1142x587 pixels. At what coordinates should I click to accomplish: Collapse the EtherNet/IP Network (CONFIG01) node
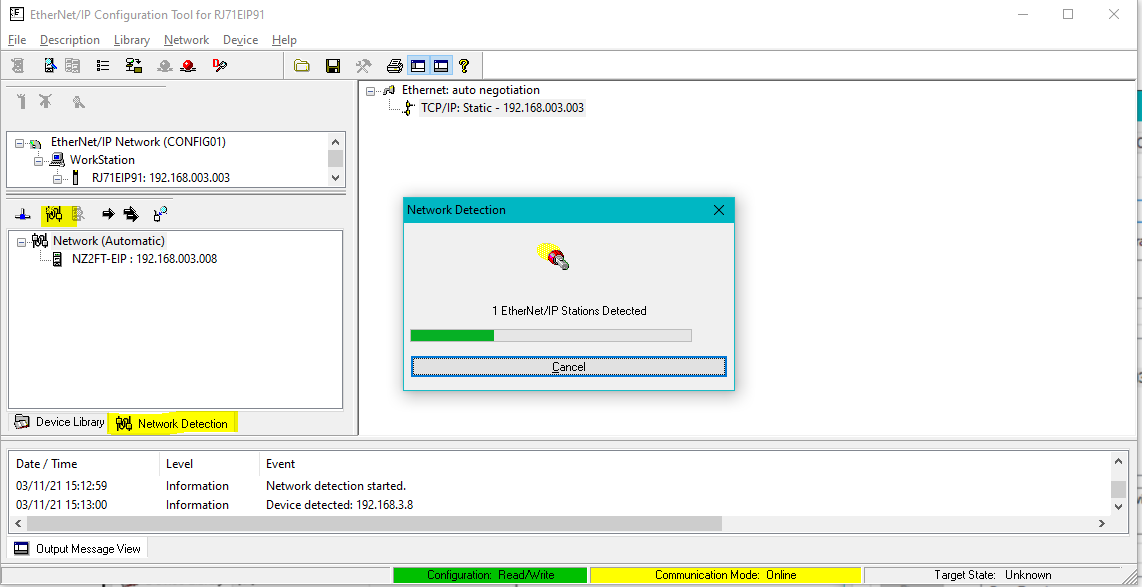point(20,143)
